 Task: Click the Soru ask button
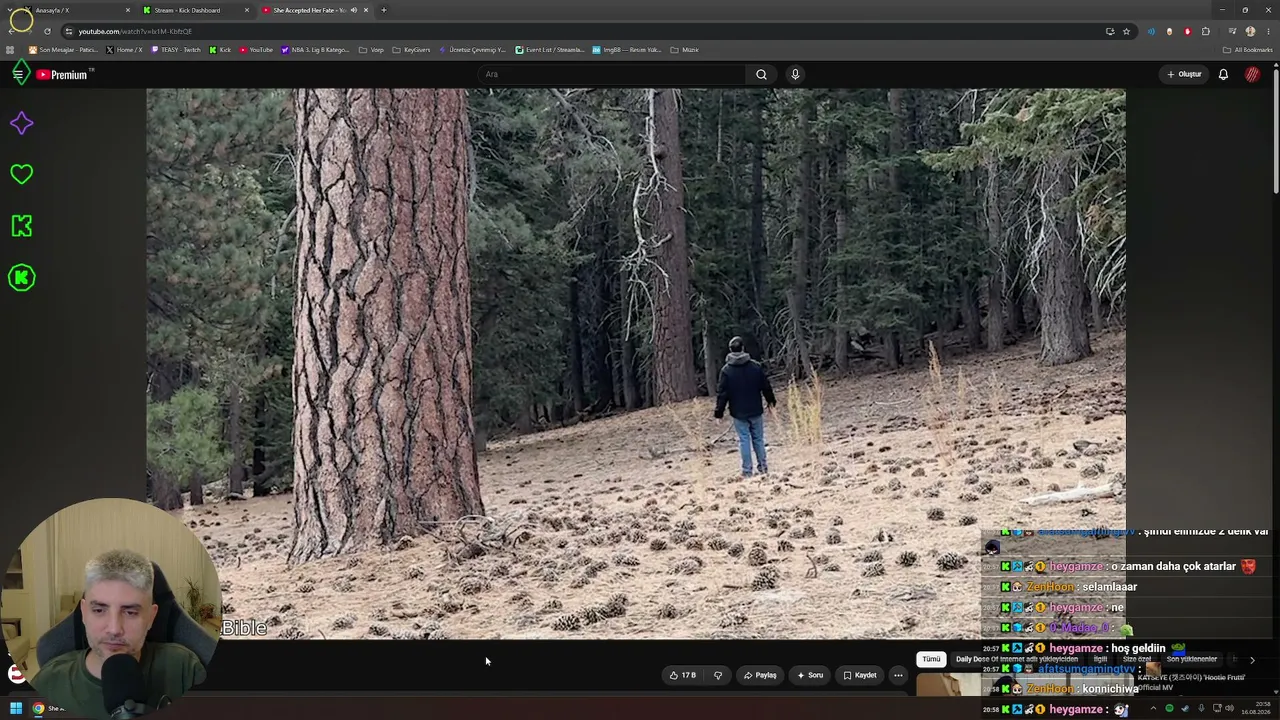coord(810,675)
